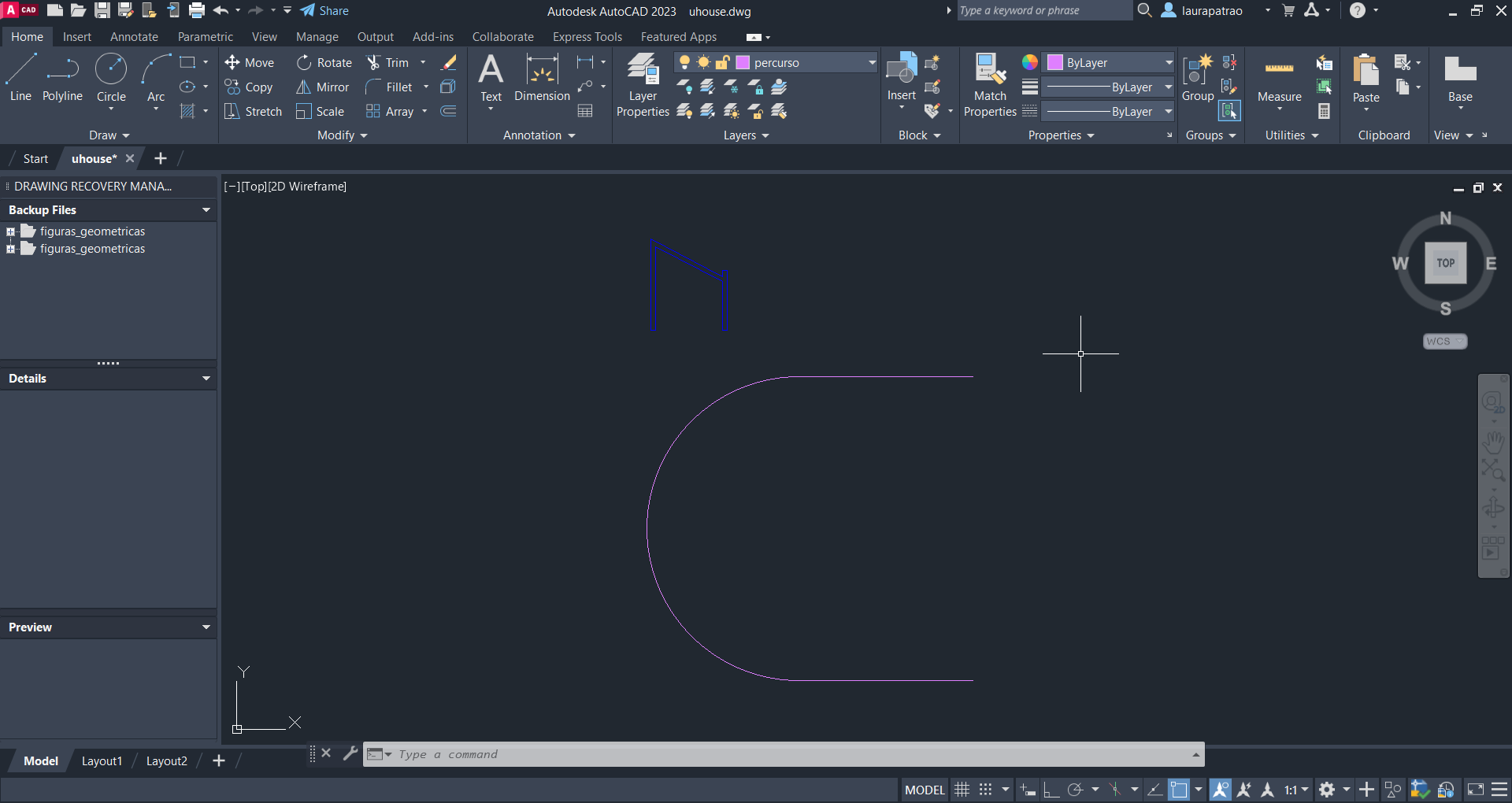Toggle object snap in status bar
The height and width of the screenshot is (803, 1512).
[1179, 790]
